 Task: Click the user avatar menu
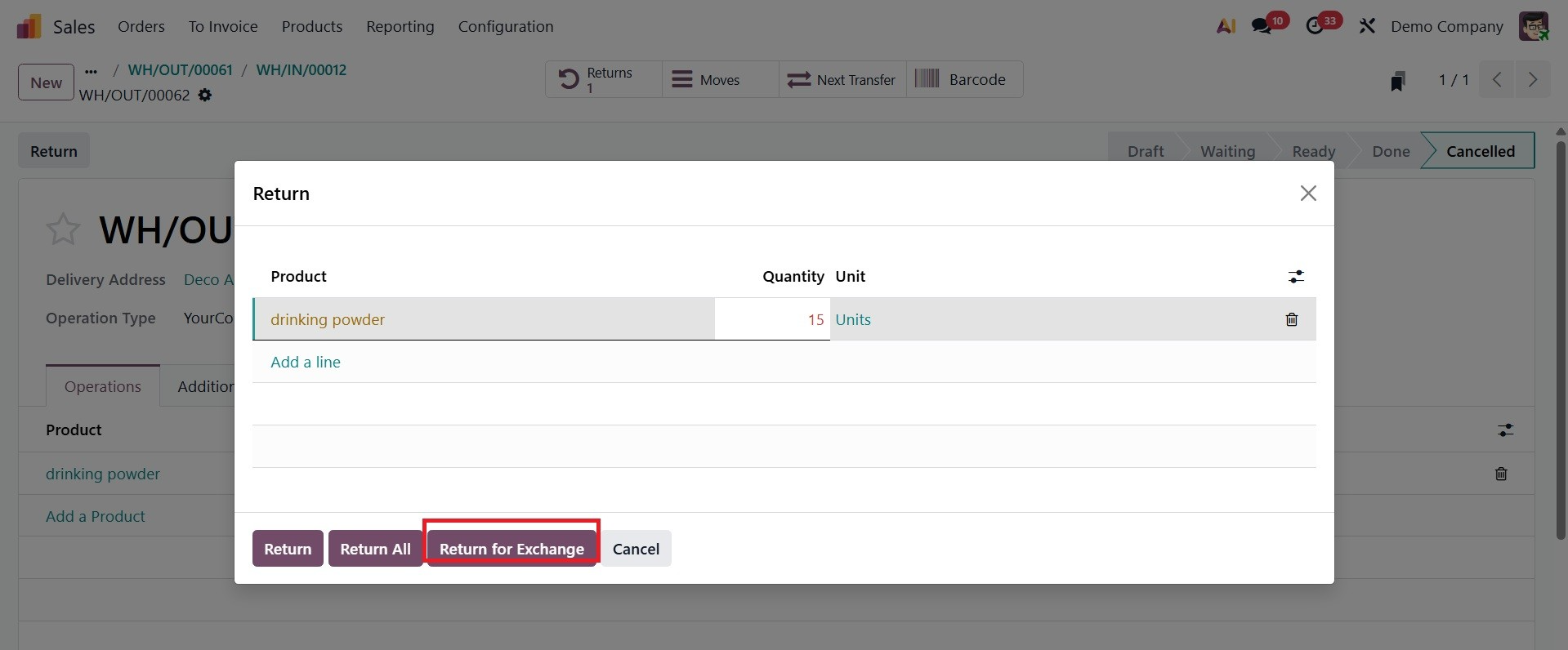(1533, 26)
